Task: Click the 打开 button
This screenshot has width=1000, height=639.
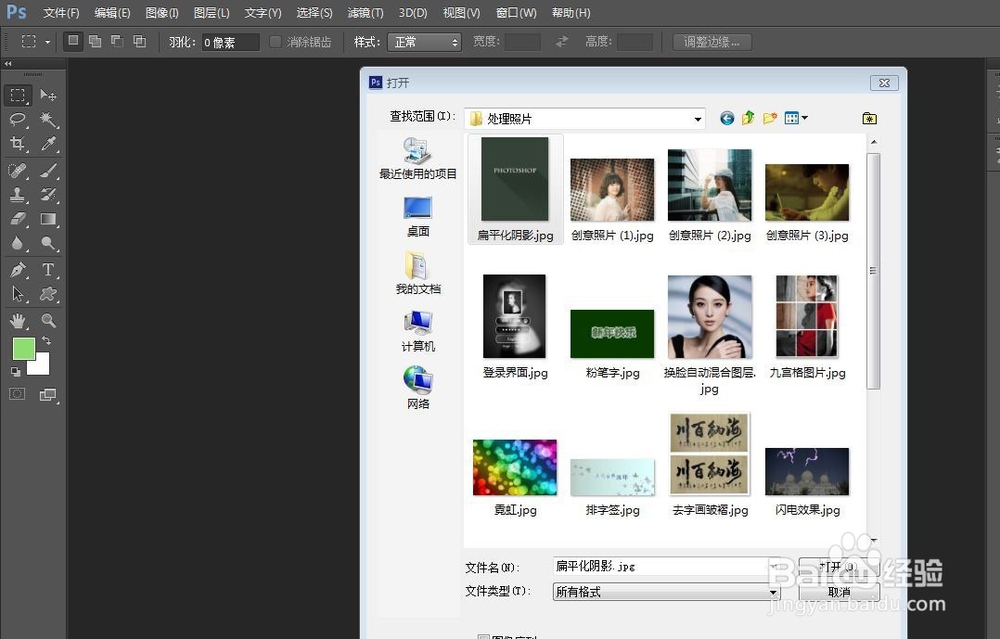Action: coord(836,565)
